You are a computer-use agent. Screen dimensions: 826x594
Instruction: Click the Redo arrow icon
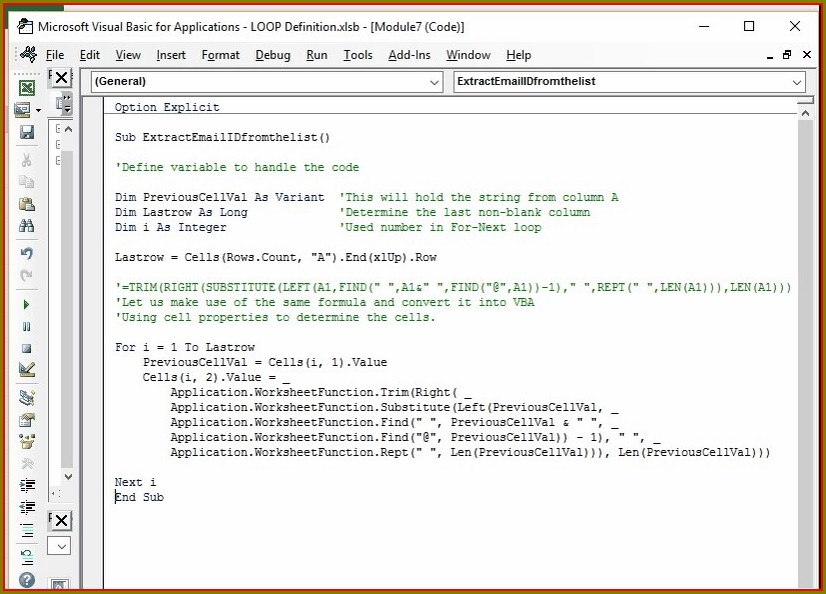coord(27,275)
